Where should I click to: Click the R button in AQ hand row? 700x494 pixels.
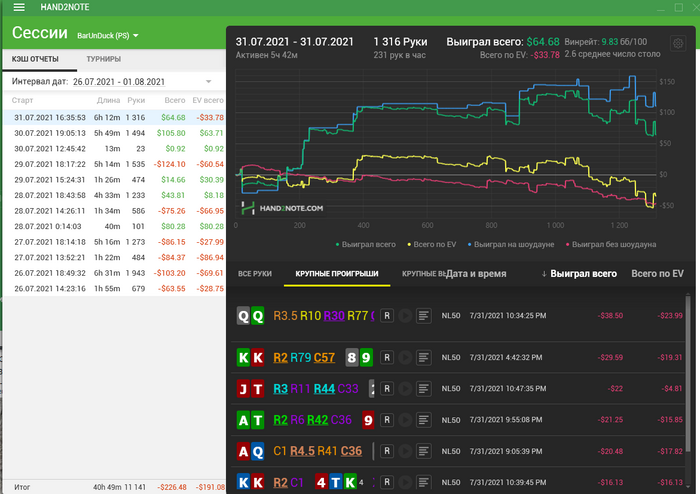tap(387, 451)
